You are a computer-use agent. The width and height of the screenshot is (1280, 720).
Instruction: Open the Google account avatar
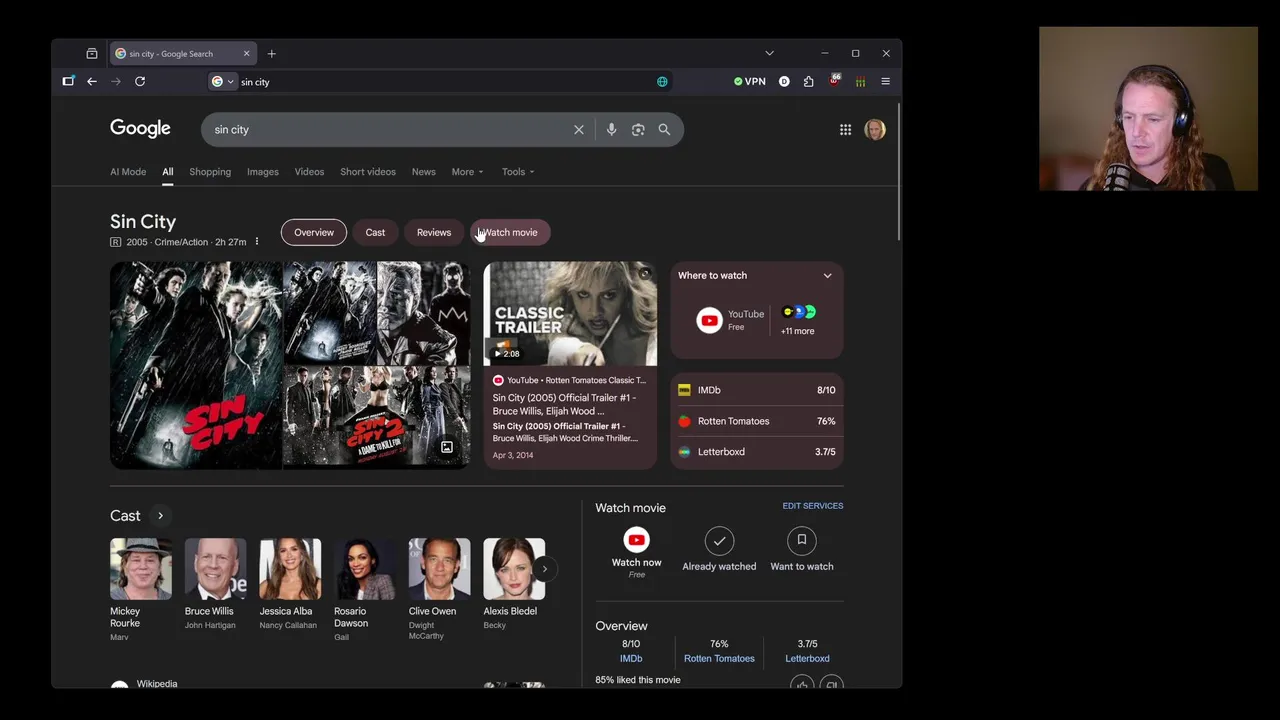875,129
